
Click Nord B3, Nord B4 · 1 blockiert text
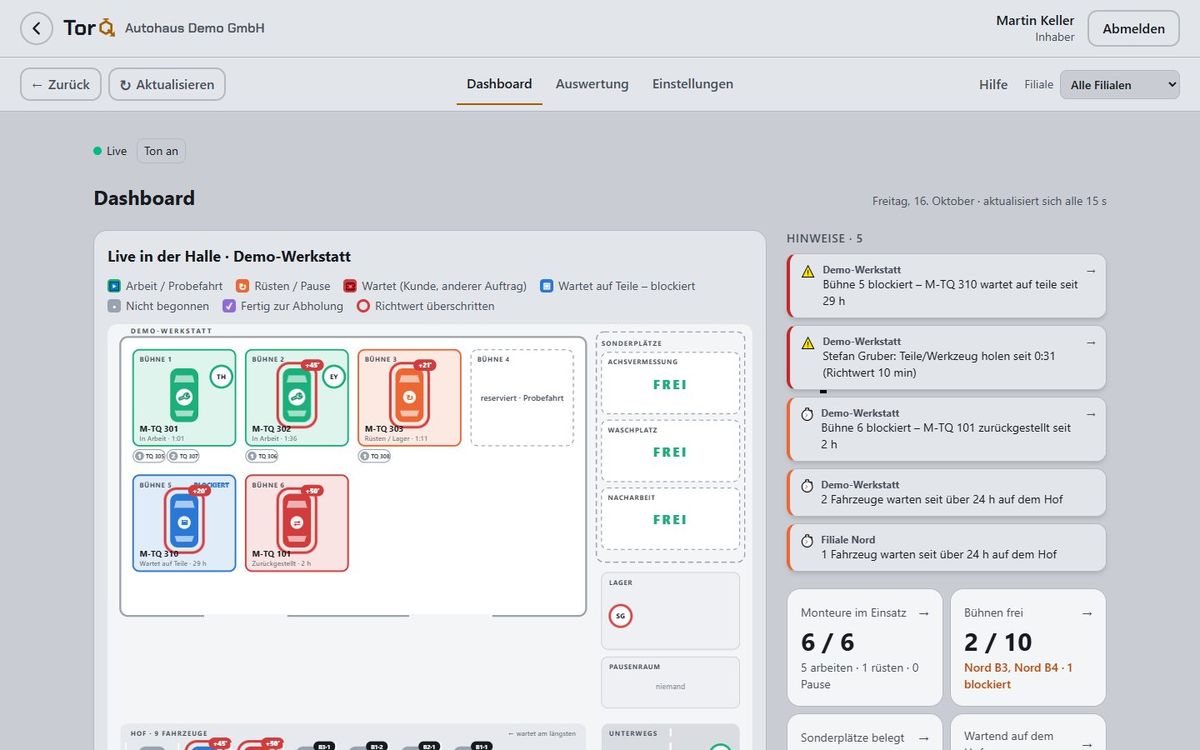pos(1018,676)
